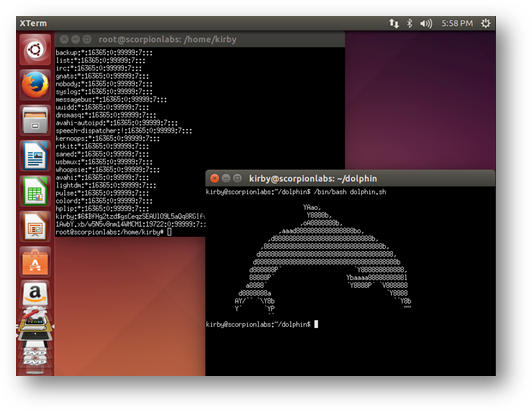
Task: Minimize the root@scorpionlabs terminal window
Action: pyautogui.click(x=76, y=39)
